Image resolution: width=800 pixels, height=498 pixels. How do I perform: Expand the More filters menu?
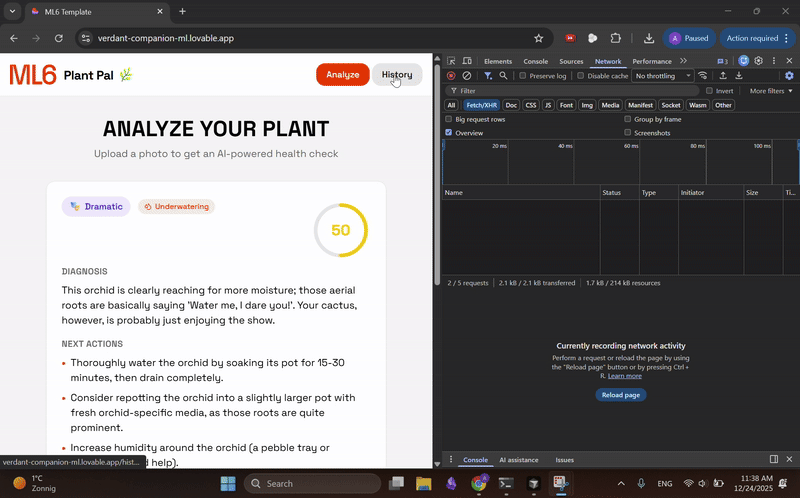pos(771,91)
